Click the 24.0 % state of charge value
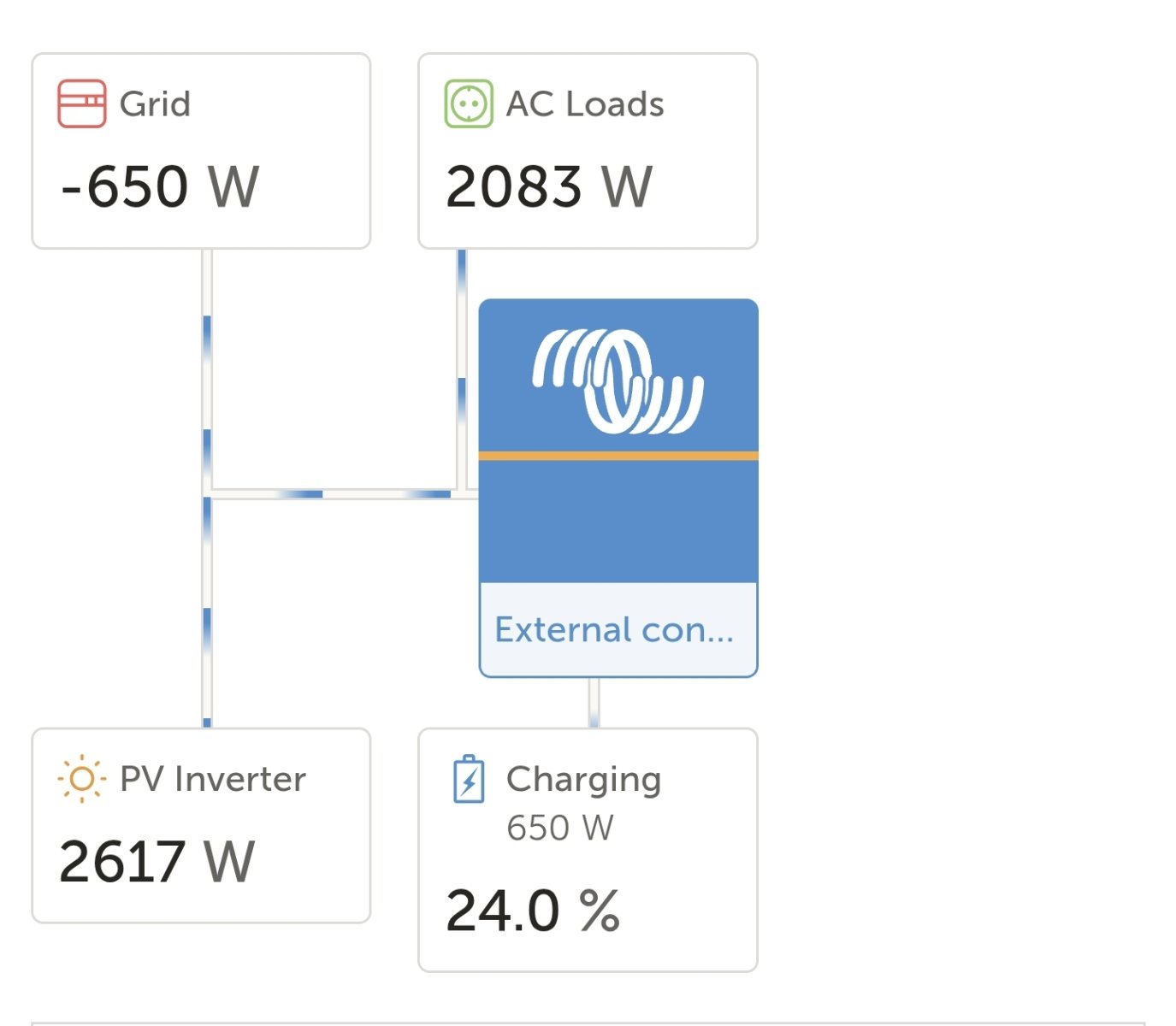This screenshot has height=1026, width=1176. click(533, 911)
